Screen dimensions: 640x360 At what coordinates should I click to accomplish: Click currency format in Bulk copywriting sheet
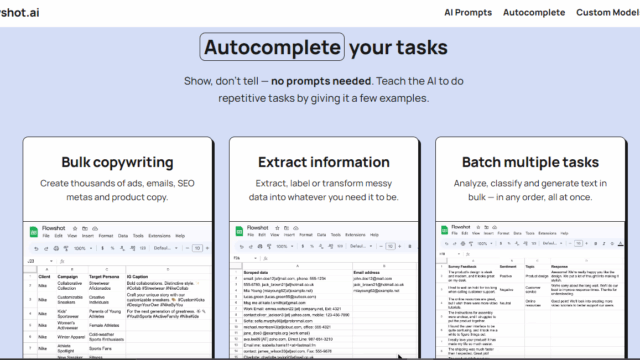pyautogui.click(x=102, y=248)
